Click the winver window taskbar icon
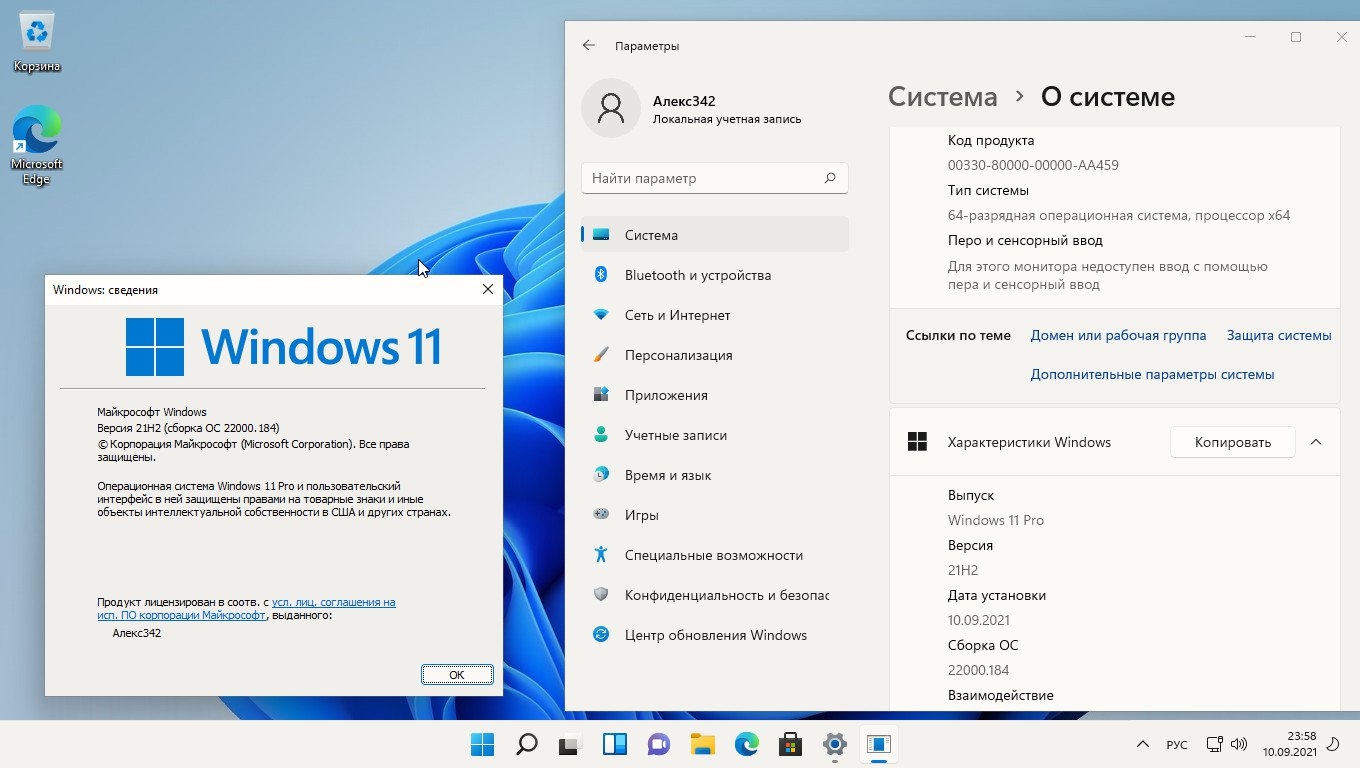 pos(878,744)
